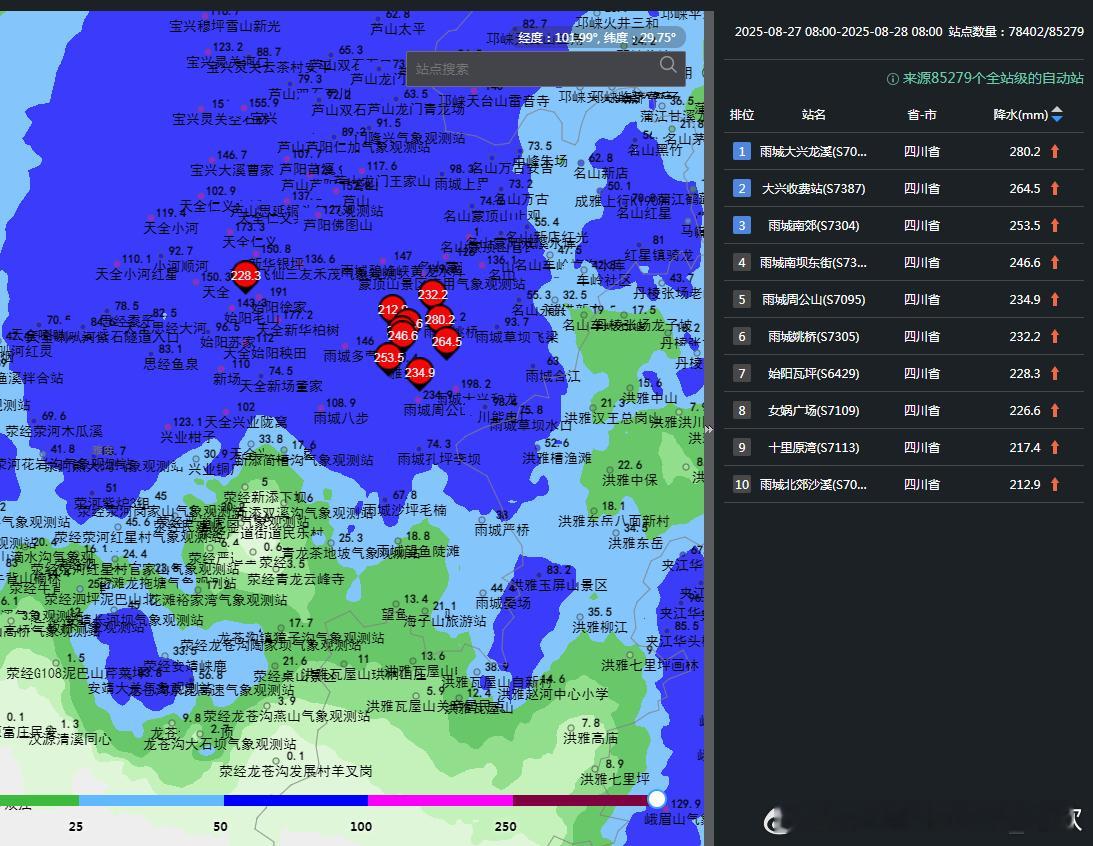The height and width of the screenshot is (846, 1093).
Task: Select station row 十里原湾(S7113)
Action: coord(903,447)
